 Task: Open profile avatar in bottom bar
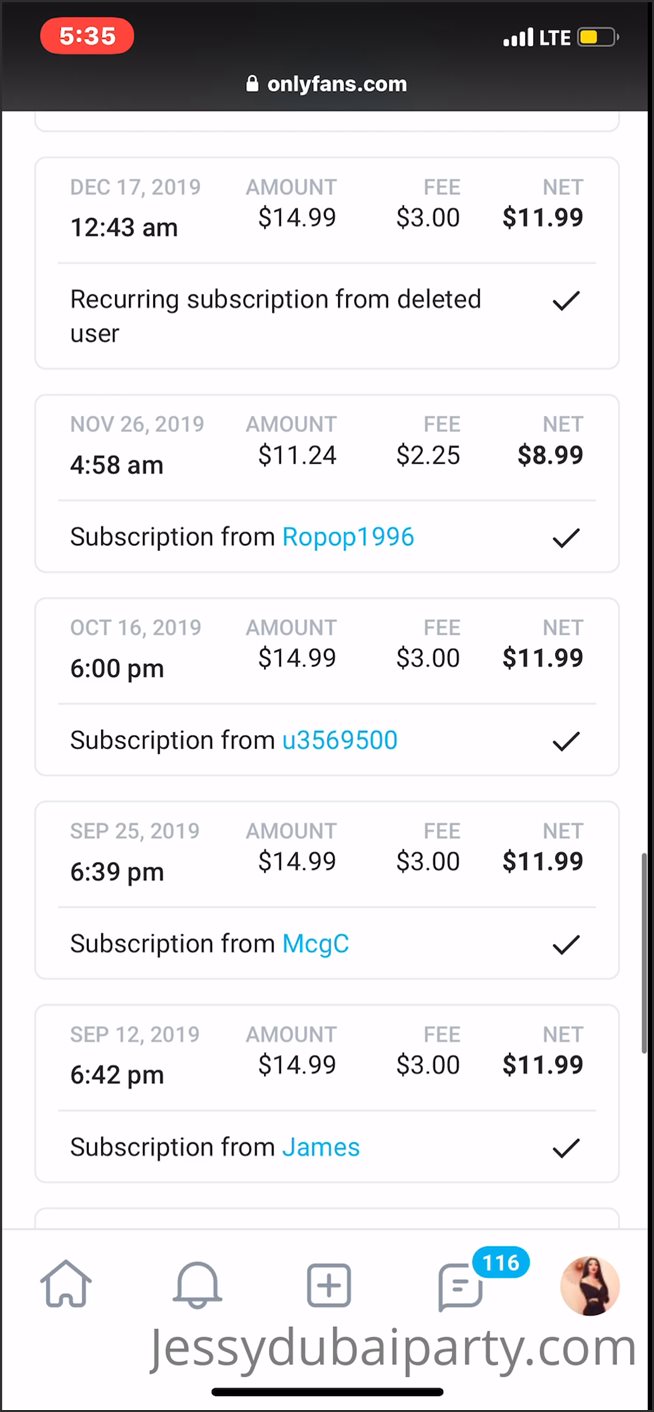590,1285
